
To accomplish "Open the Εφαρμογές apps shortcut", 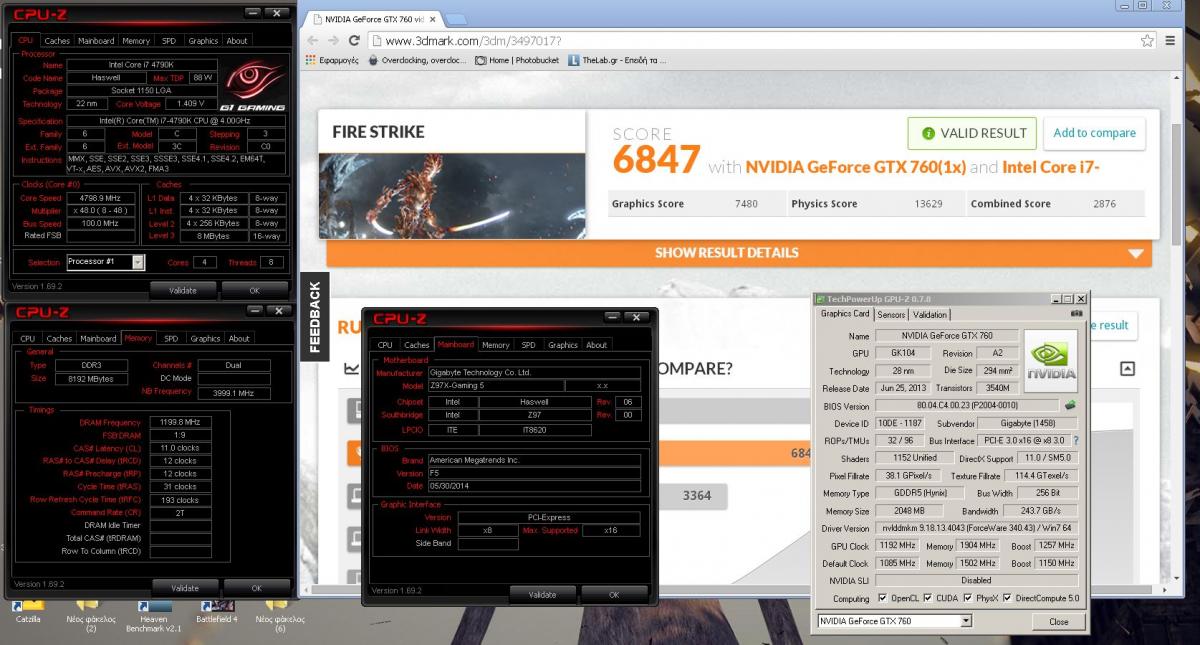I will [x=331, y=60].
